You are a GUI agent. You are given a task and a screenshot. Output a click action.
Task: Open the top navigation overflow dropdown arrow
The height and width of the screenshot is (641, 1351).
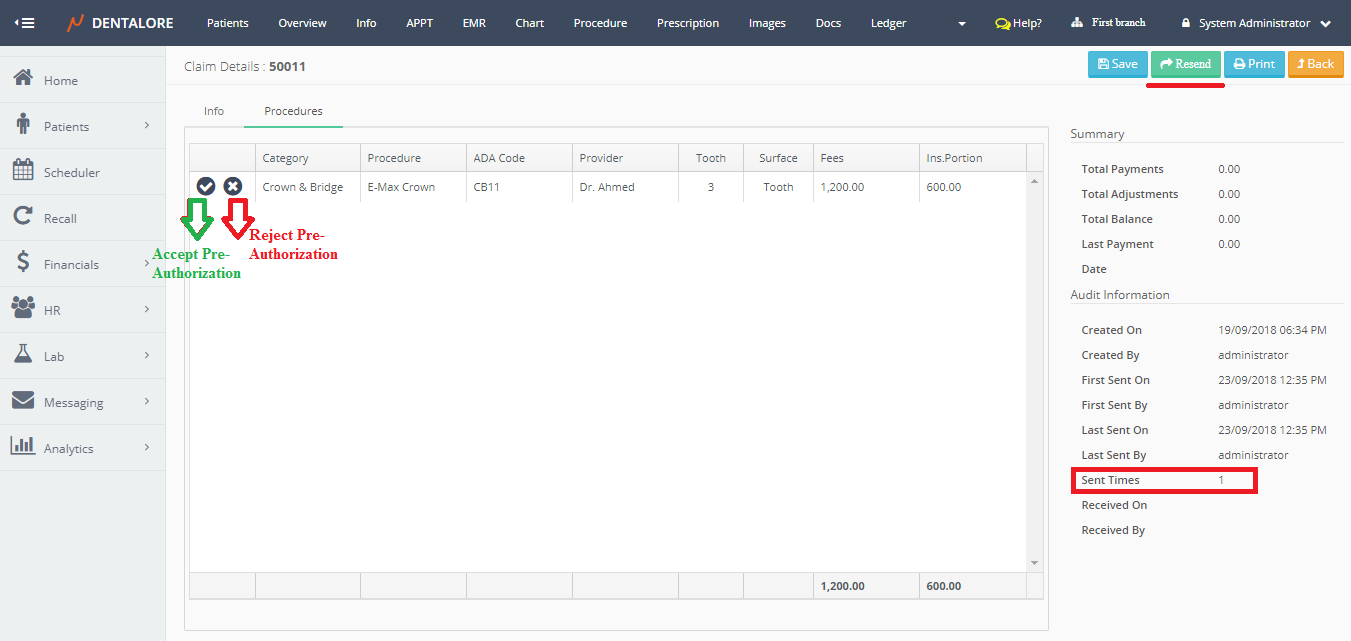[962, 23]
